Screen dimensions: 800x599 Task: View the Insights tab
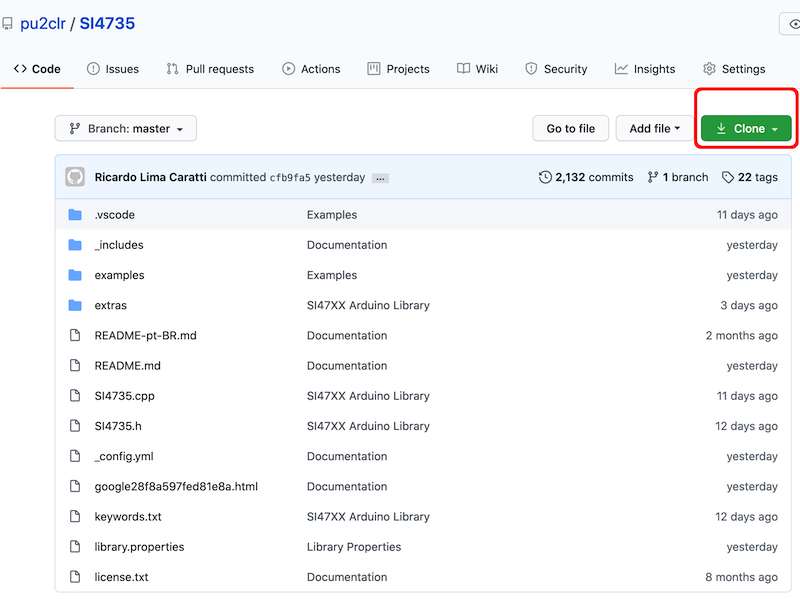[x=645, y=69]
